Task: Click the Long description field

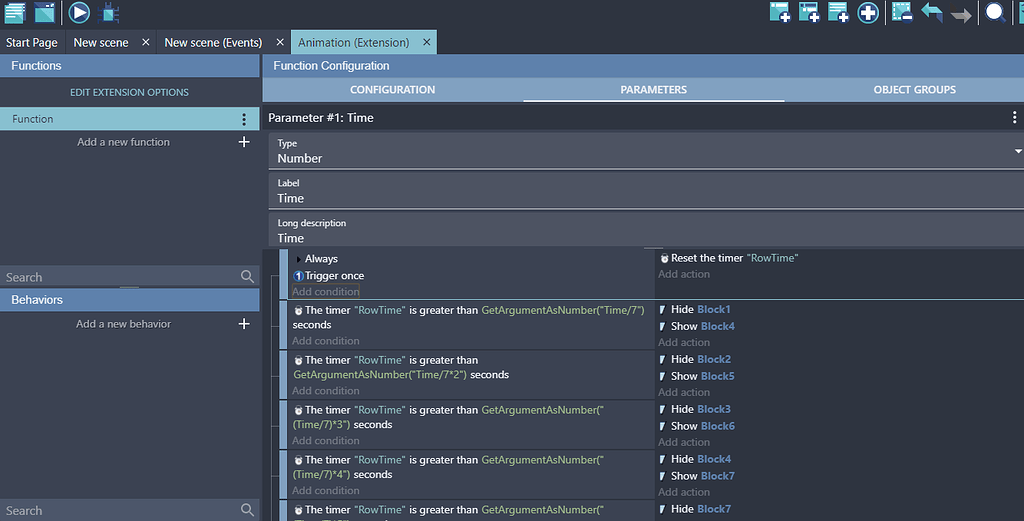Action: tap(646, 230)
